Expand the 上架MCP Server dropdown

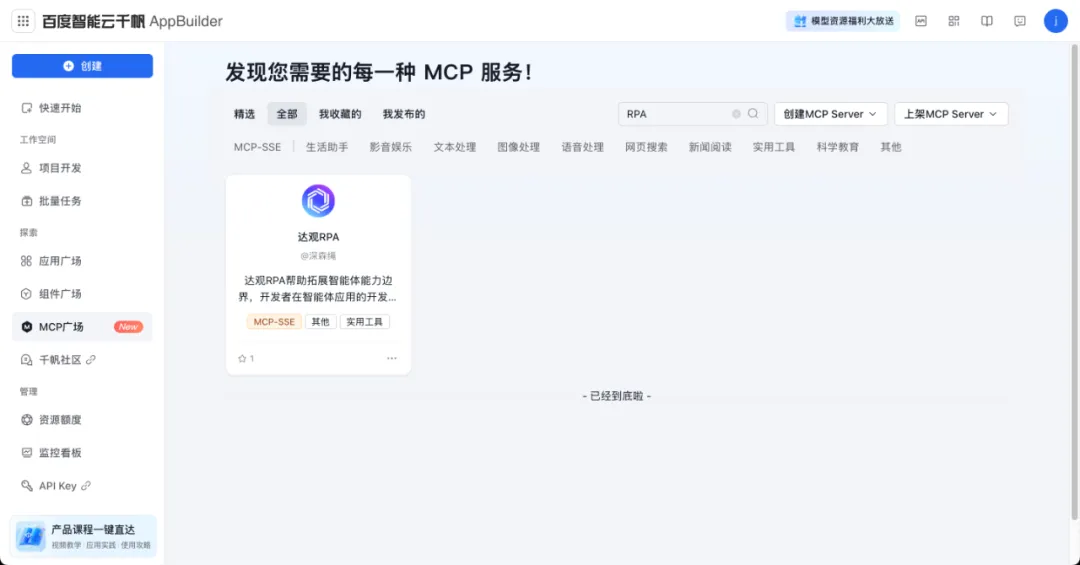pos(950,114)
